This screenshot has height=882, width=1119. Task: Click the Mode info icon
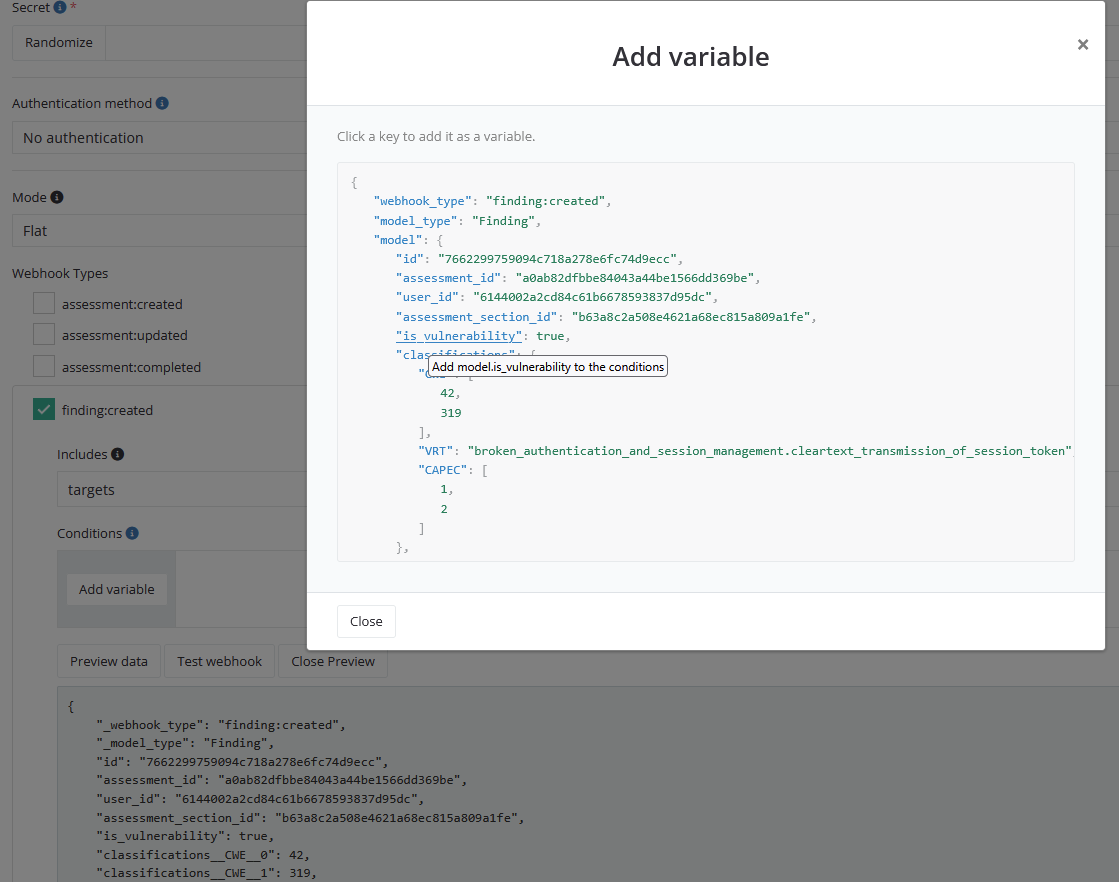57,198
